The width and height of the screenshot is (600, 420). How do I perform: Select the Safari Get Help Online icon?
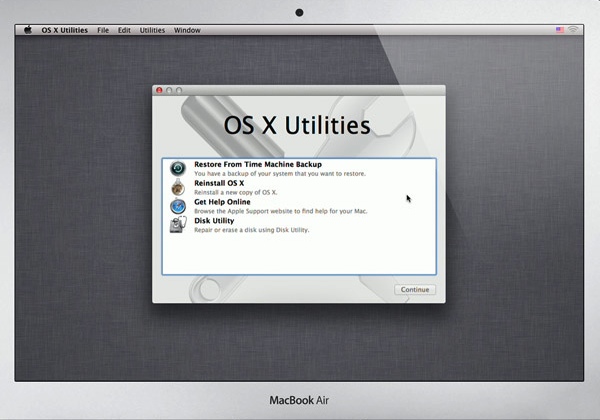coord(178,206)
